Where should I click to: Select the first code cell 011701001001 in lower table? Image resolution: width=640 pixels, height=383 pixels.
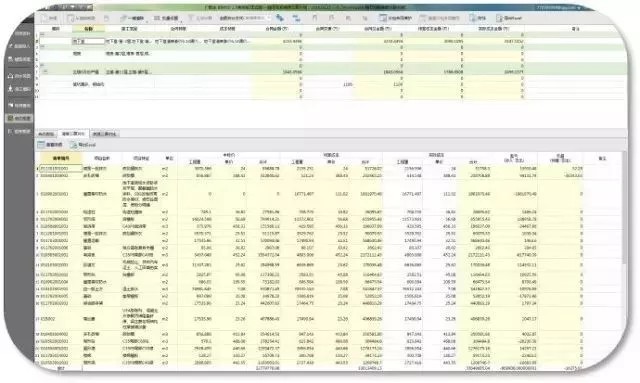pyautogui.click(x=60, y=168)
